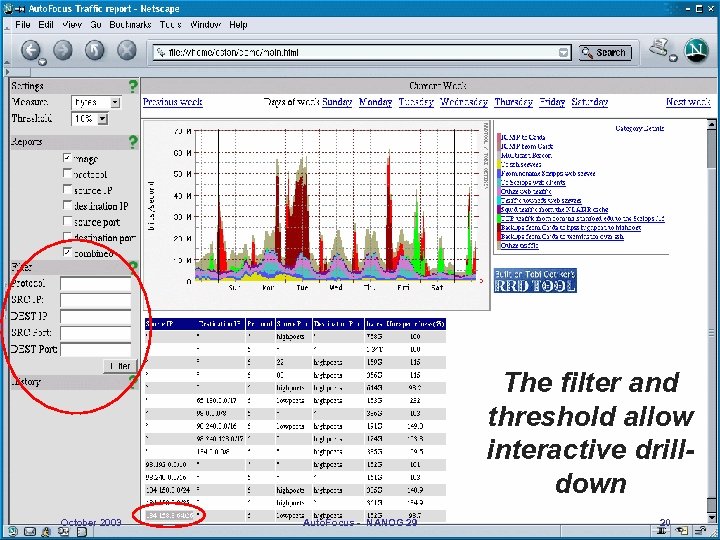Screen dimensions: 720x540
Task: Open the Tools menu
Action: (170, 25)
